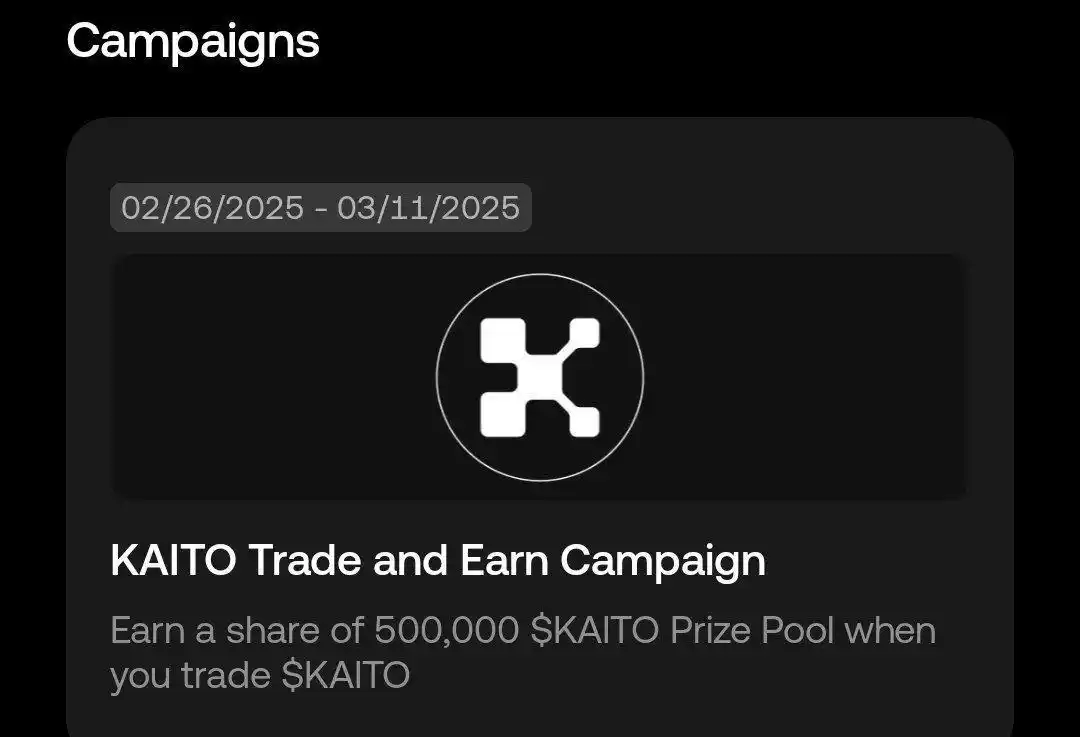Click the KAITO logo icon
Screen dimensions: 1080x737
[x=540, y=377]
